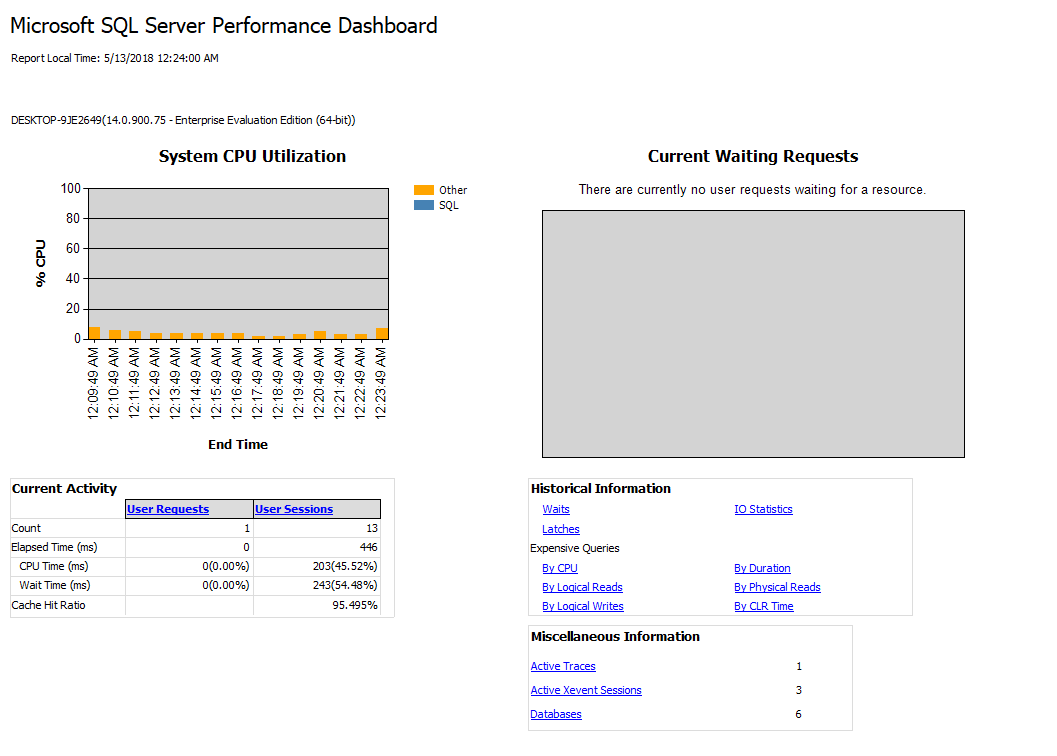Open the User Sessions link
Image resolution: width=1057 pixels, height=756 pixels.
click(294, 509)
